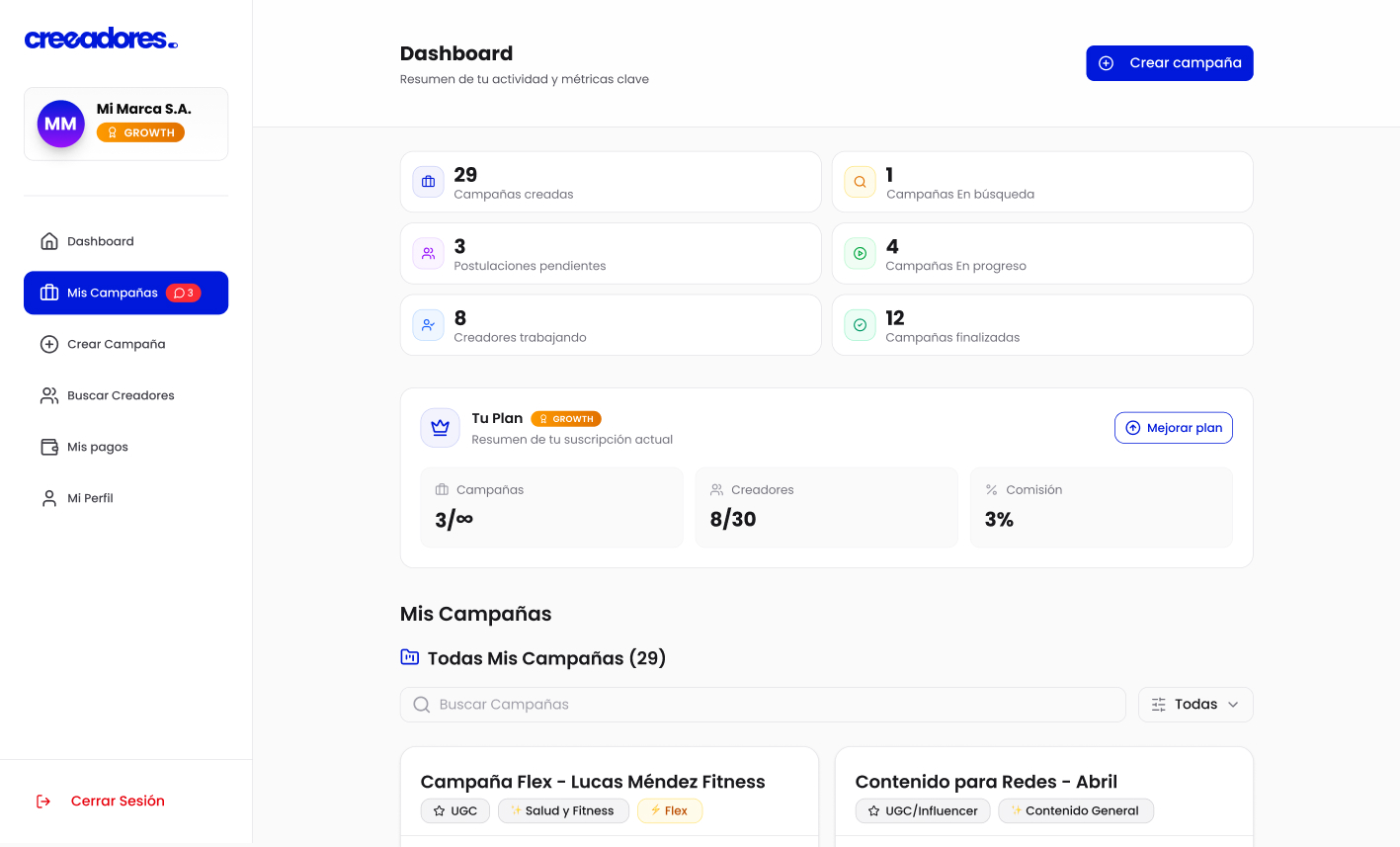Click the Mejorar plan button

1173,428
